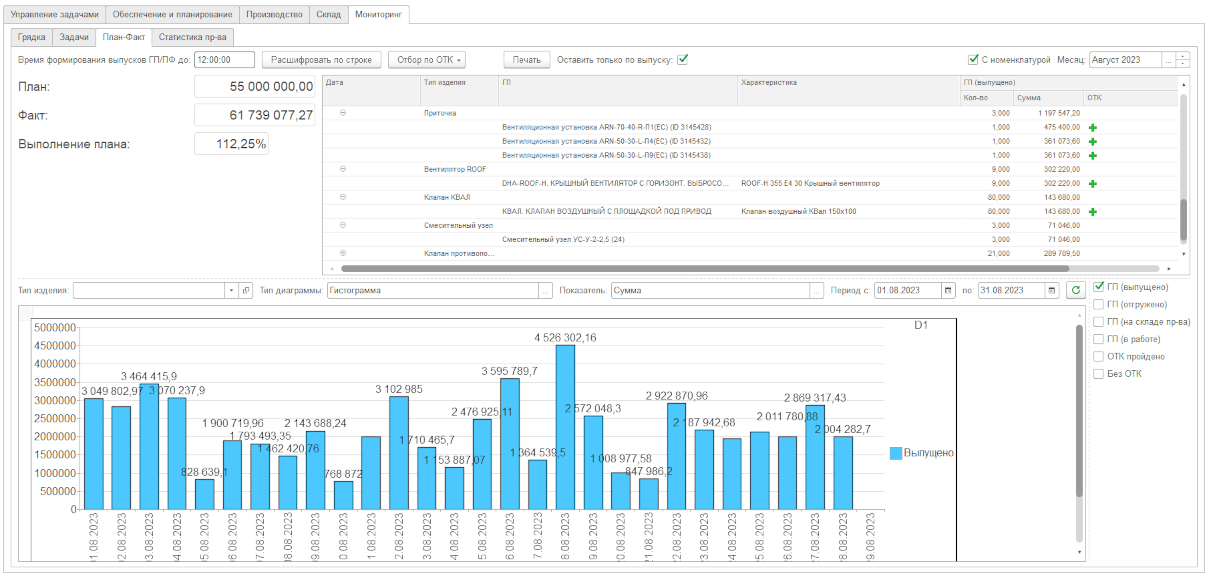Expand the Тип изделия dropdown arrow

tap(232, 290)
